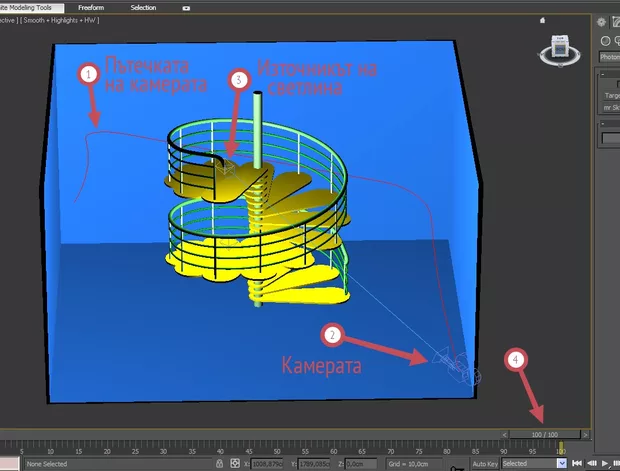Click the time slider at 100/100

pyautogui.click(x=544, y=434)
